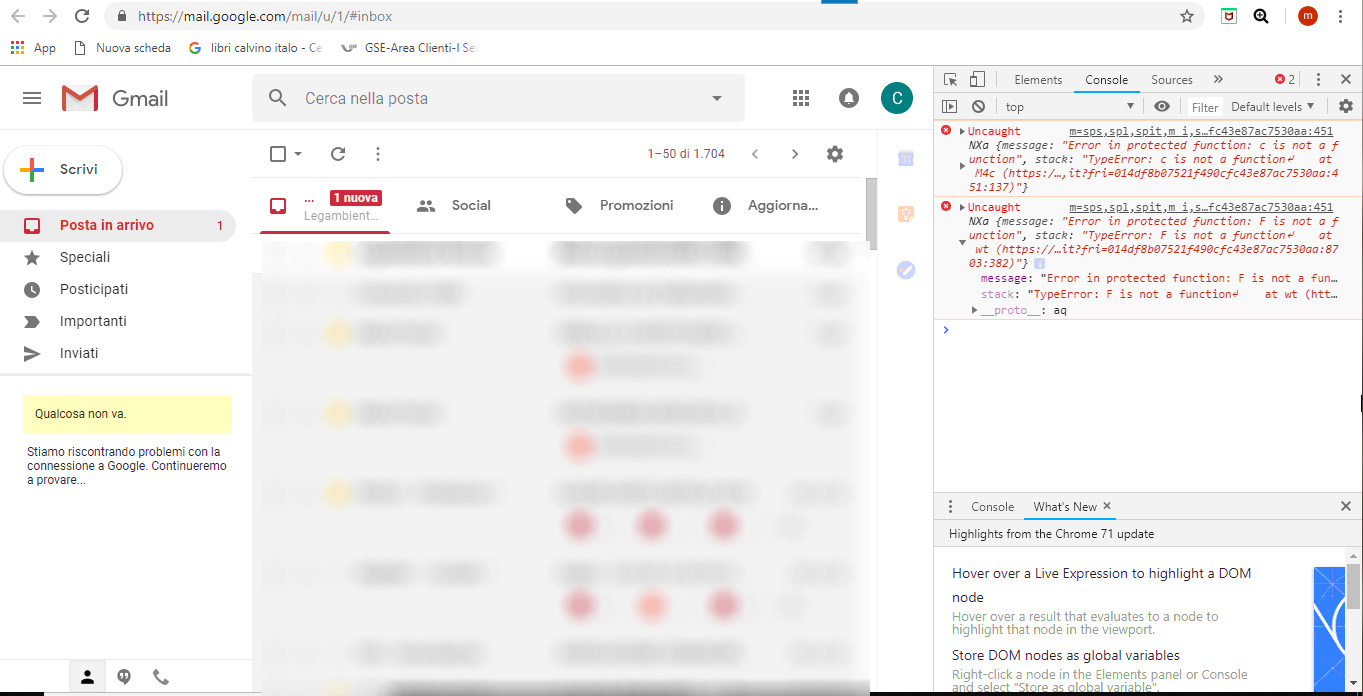Click the Gmail main menu hamburger icon
The width and height of the screenshot is (1363, 696).
(32, 98)
